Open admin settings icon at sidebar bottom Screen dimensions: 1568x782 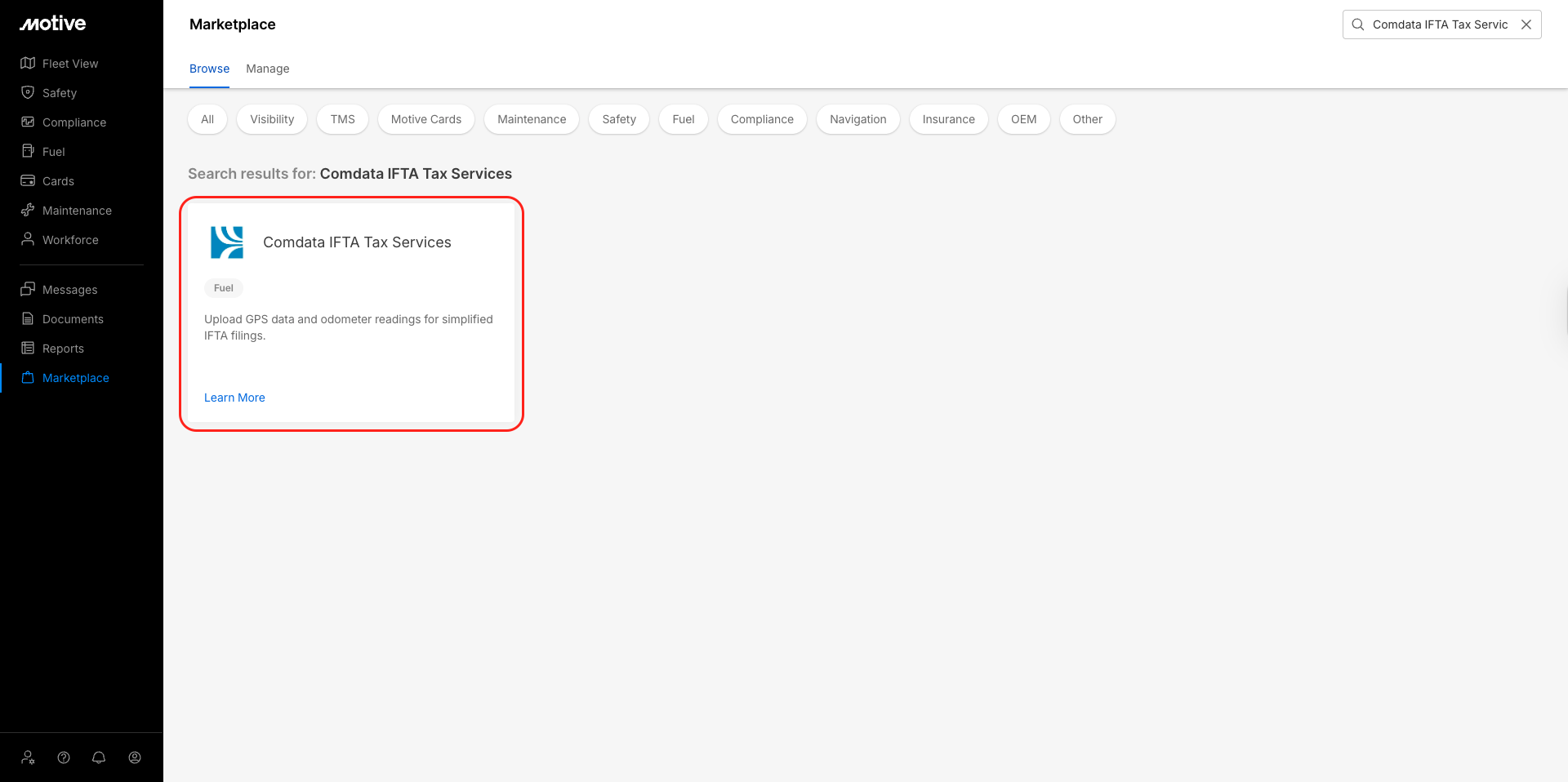(29, 758)
